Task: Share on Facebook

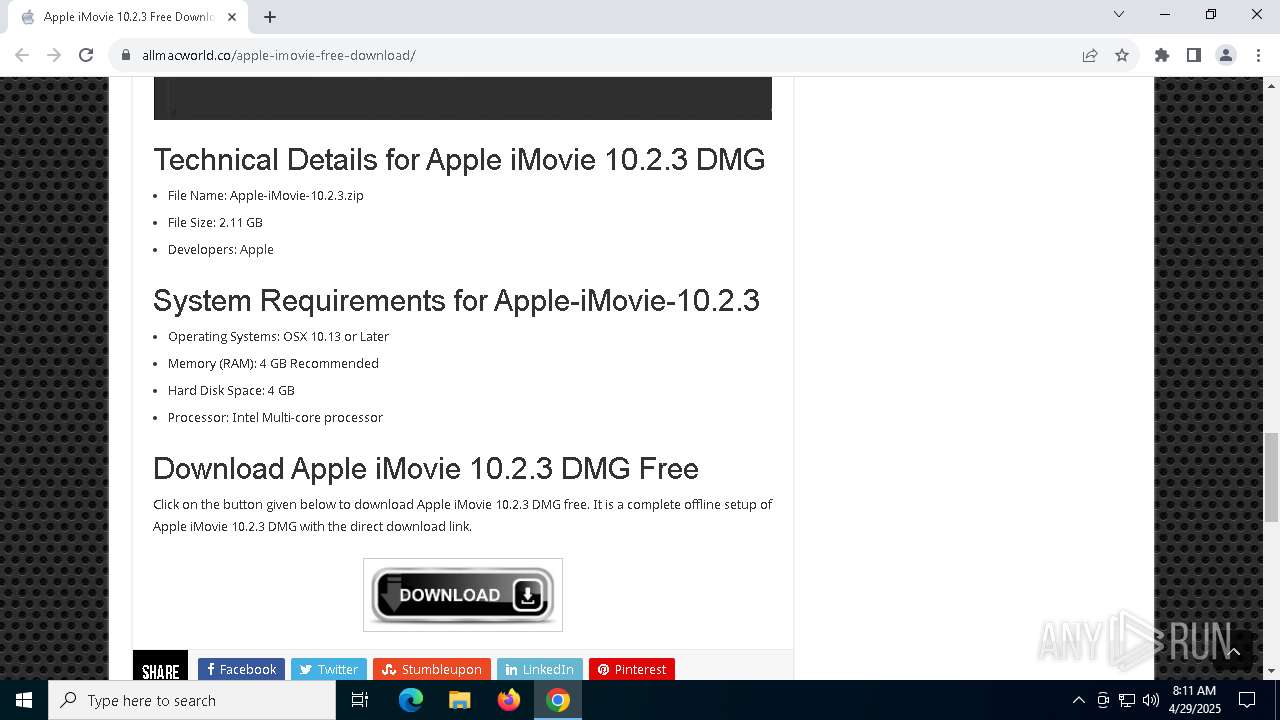Action: point(241,669)
